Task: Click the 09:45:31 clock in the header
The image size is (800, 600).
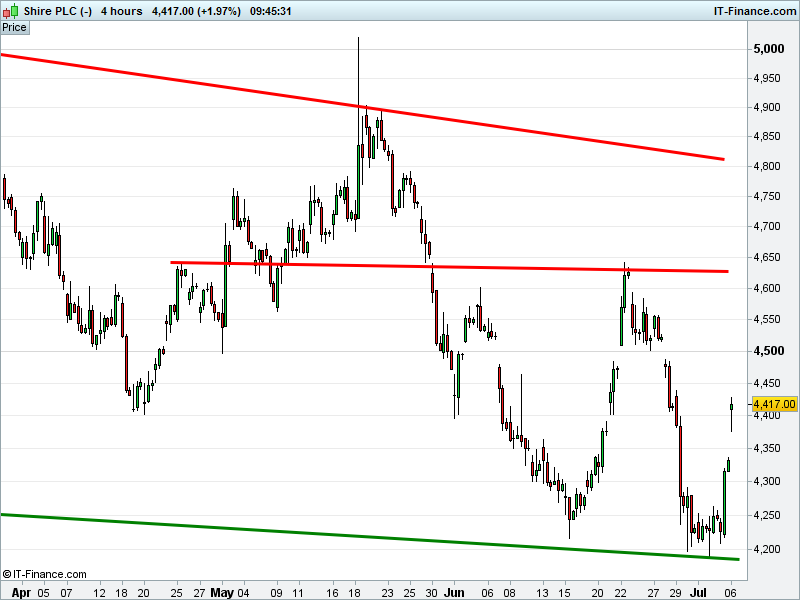Action: [x=270, y=11]
